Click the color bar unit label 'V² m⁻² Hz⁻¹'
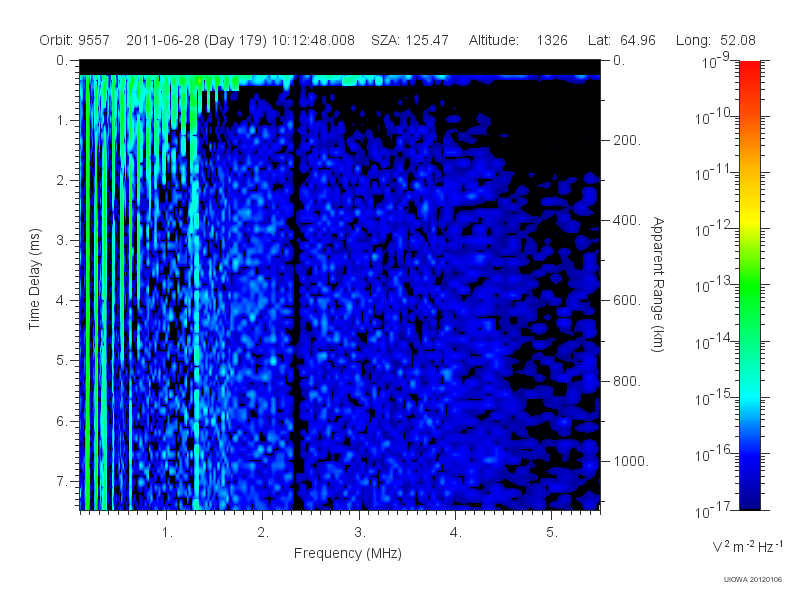Viewport: 800px width, 600px height. coord(747,546)
